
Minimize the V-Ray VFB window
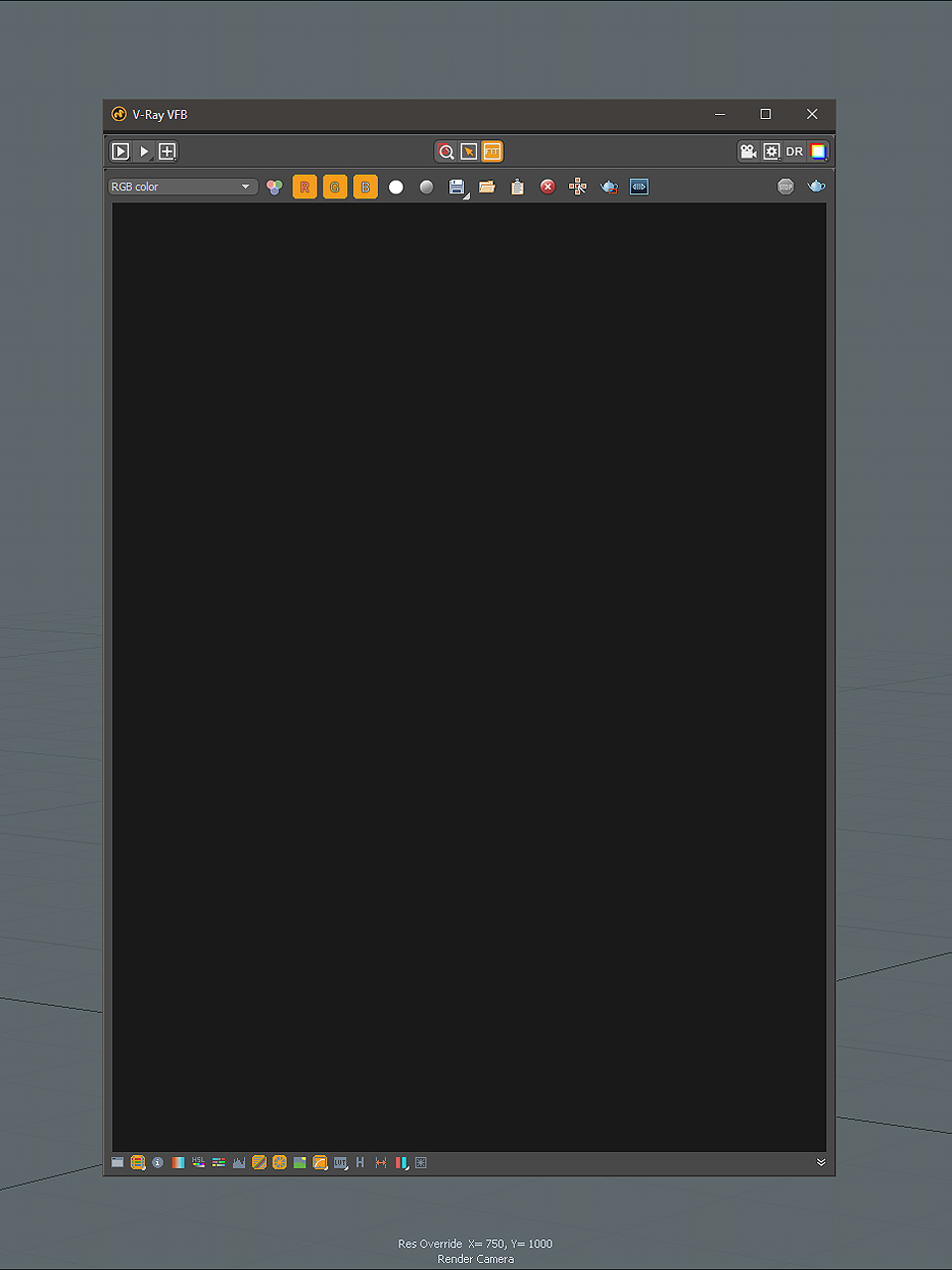720,114
